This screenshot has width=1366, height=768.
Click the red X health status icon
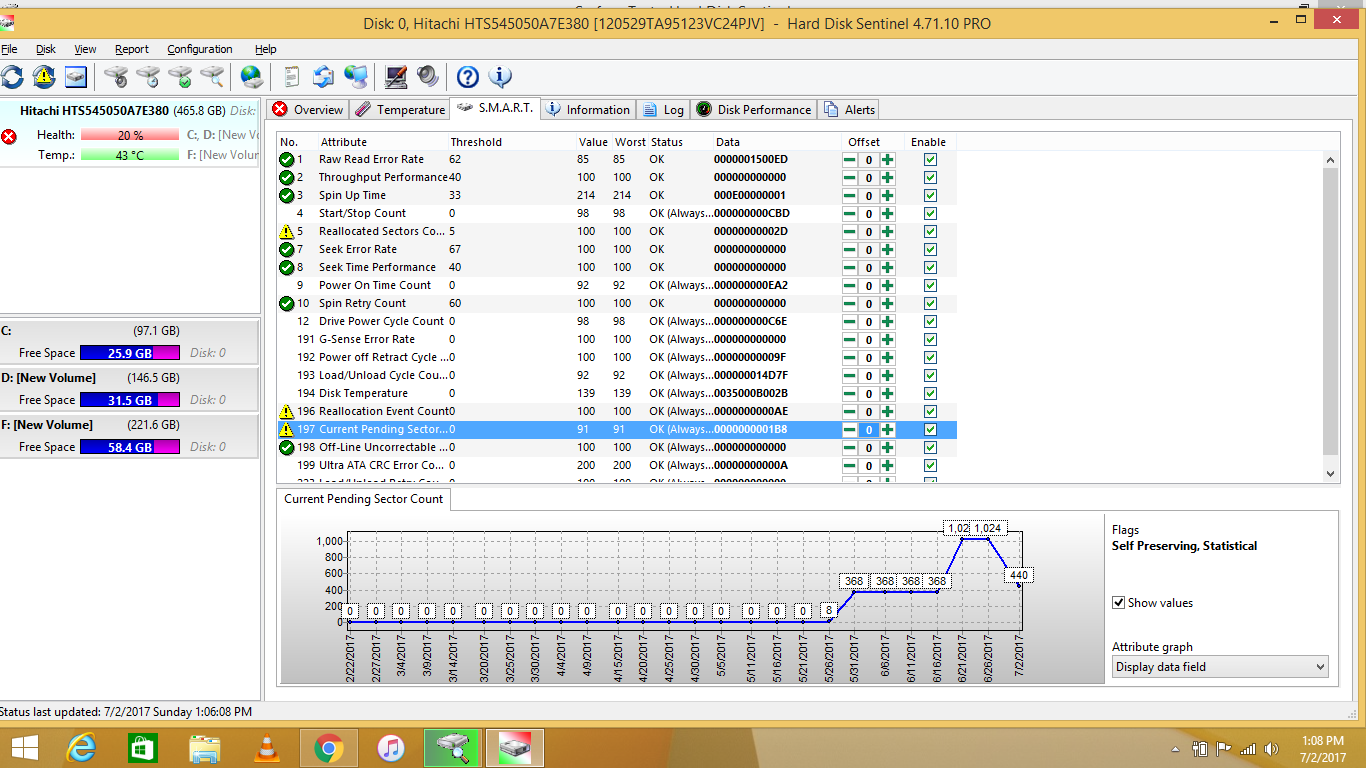[9, 136]
